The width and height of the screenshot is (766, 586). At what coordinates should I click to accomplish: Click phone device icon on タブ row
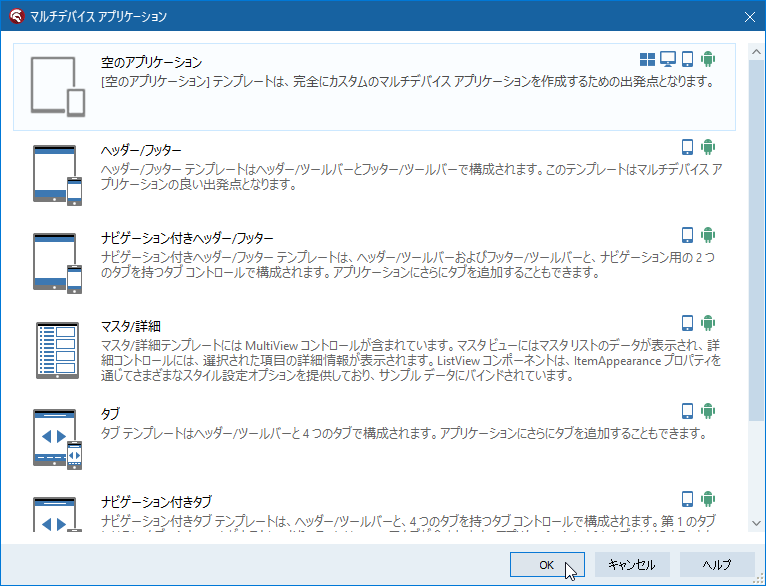(x=687, y=411)
